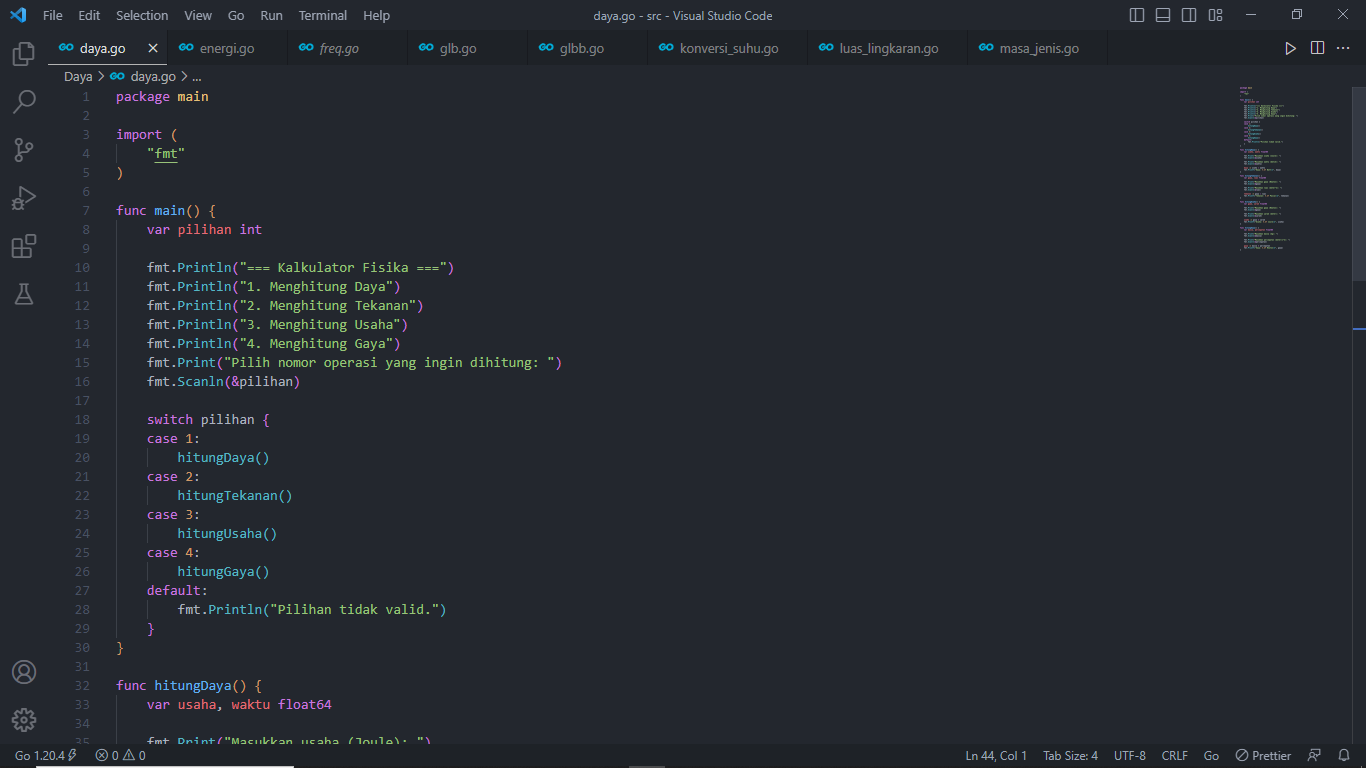Open the Selection menu
Image resolution: width=1366 pixels, height=768 pixels.
point(142,15)
